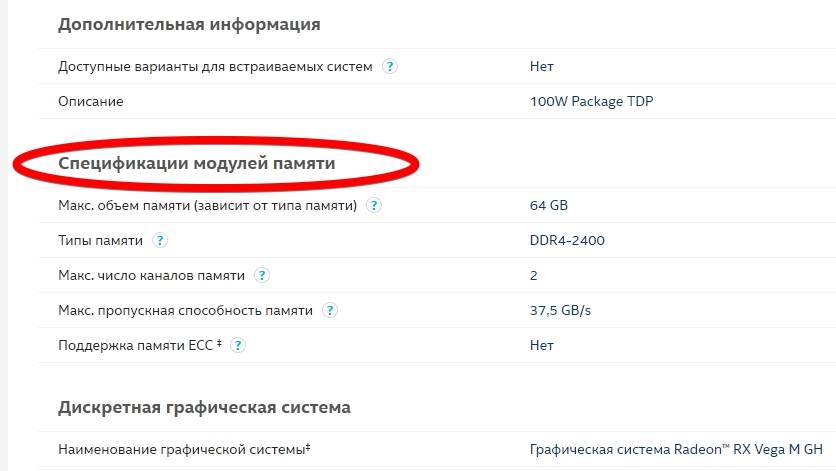The image size is (836, 471).
Task: Click the "DDR4-2400" memory type value
Action: [x=567, y=241]
